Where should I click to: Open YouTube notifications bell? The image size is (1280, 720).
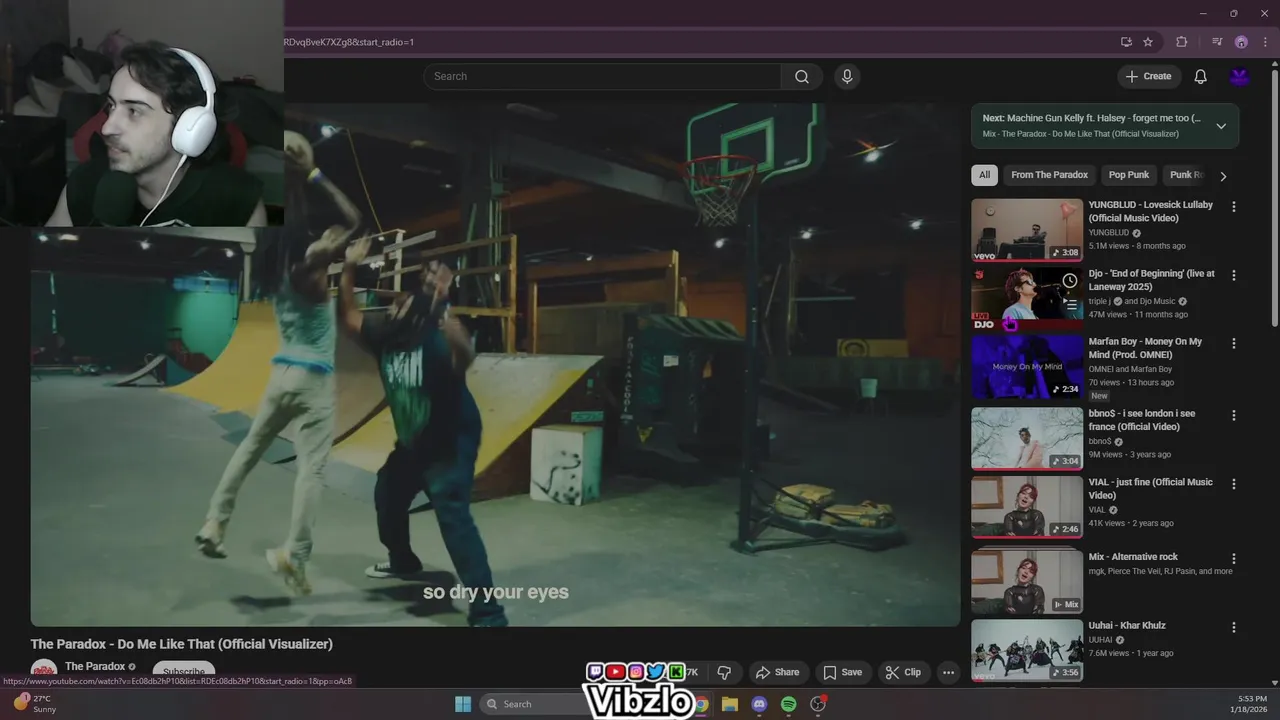coord(1200,76)
